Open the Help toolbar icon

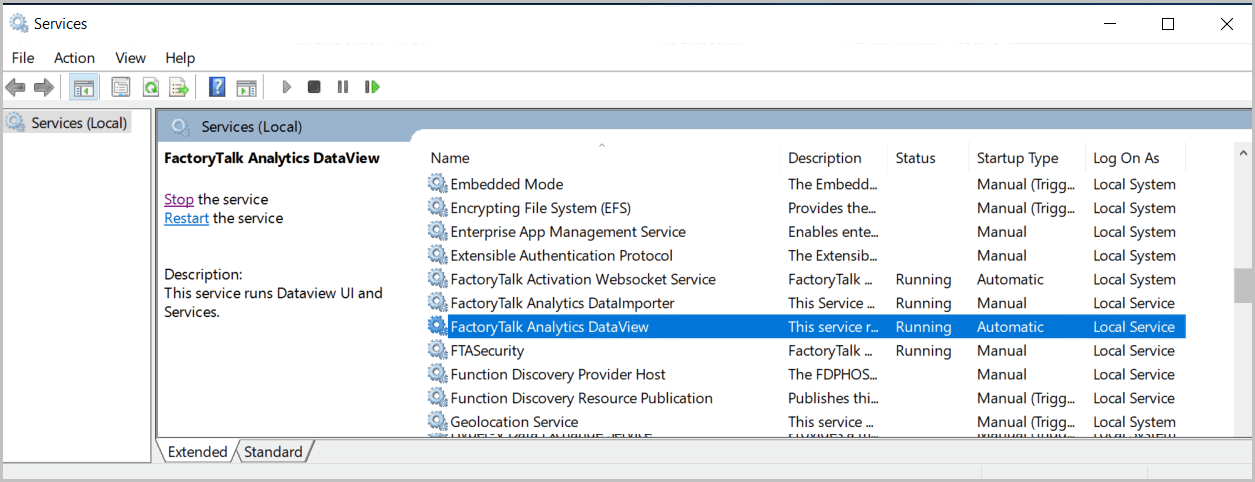pyautogui.click(x=217, y=87)
